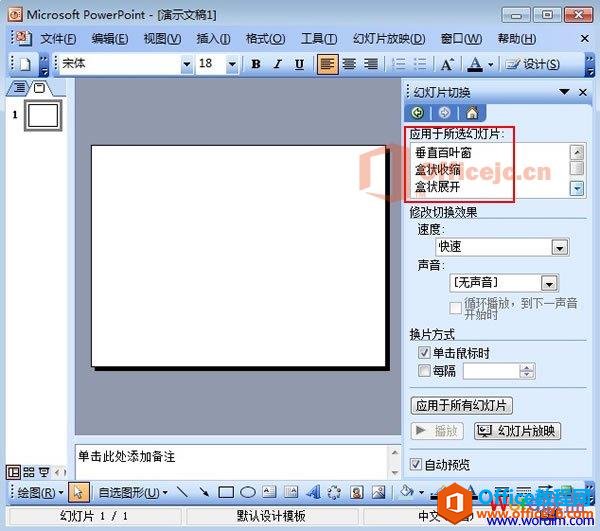Go back in the task pane
This screenshot has width=600, height=531.
click(x=418, y=113)
